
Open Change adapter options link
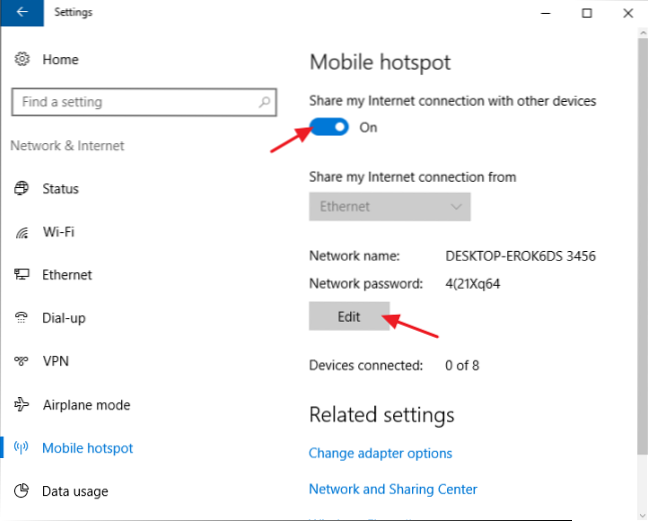[x=380, y=453]
